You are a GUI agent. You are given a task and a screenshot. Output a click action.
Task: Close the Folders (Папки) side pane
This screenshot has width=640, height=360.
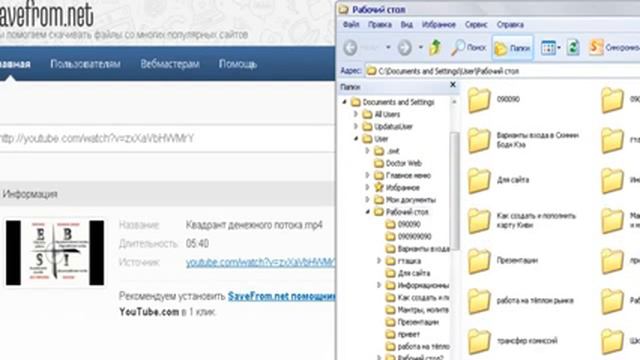pos(453,84)
